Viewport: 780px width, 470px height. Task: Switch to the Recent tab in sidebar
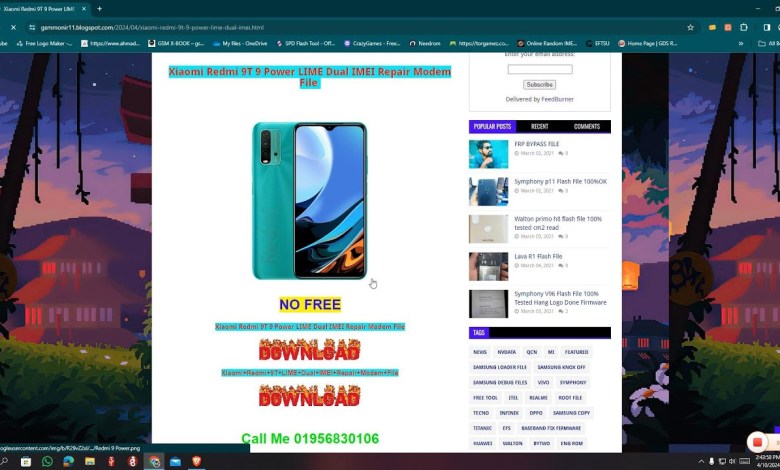tap(539, 127)
